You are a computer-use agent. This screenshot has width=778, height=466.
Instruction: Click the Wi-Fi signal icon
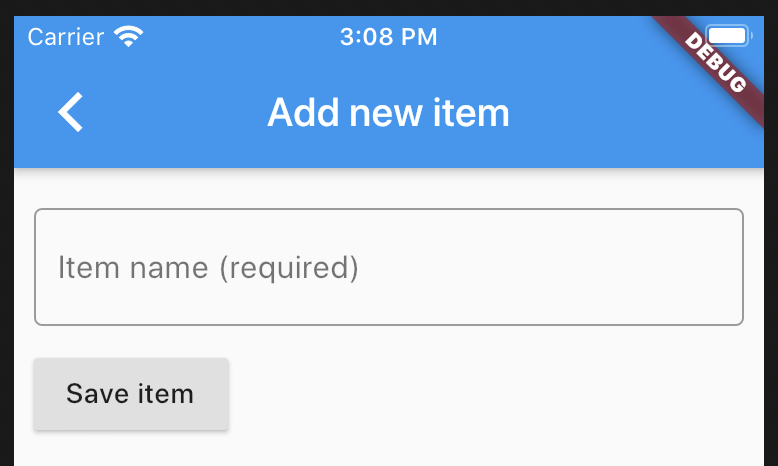pyautogui.click(x=127, y=38)
